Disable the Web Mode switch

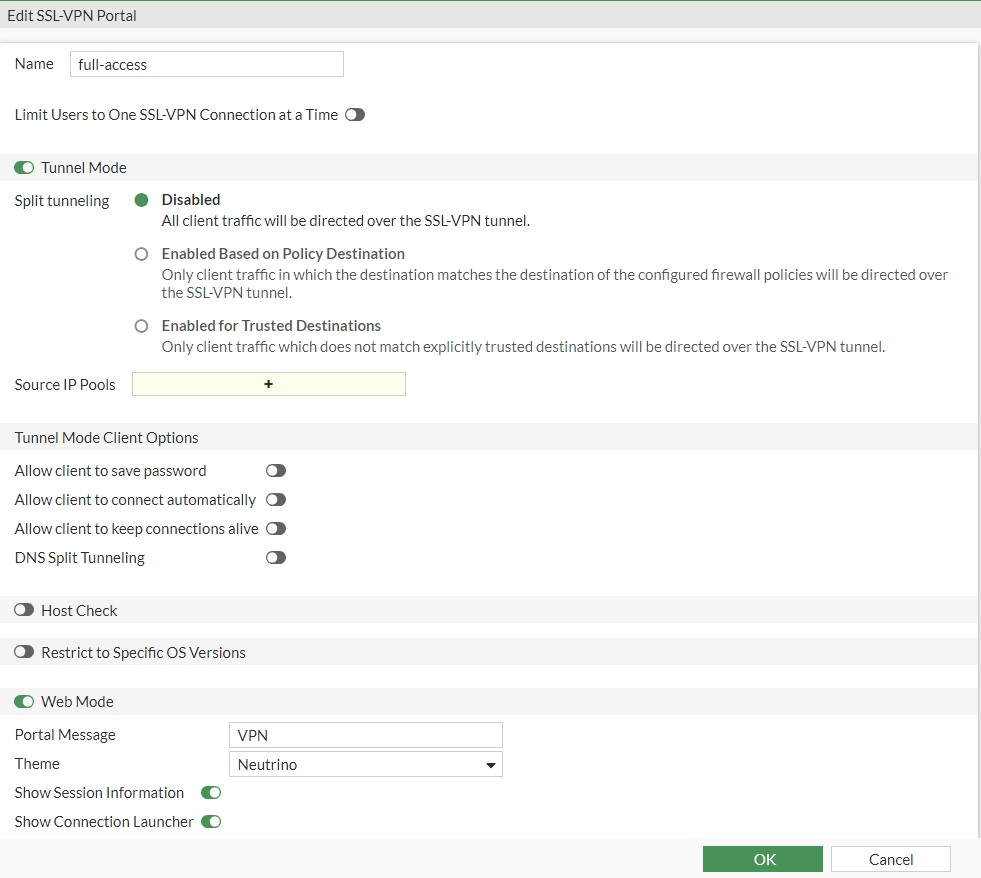coord(24,702)
